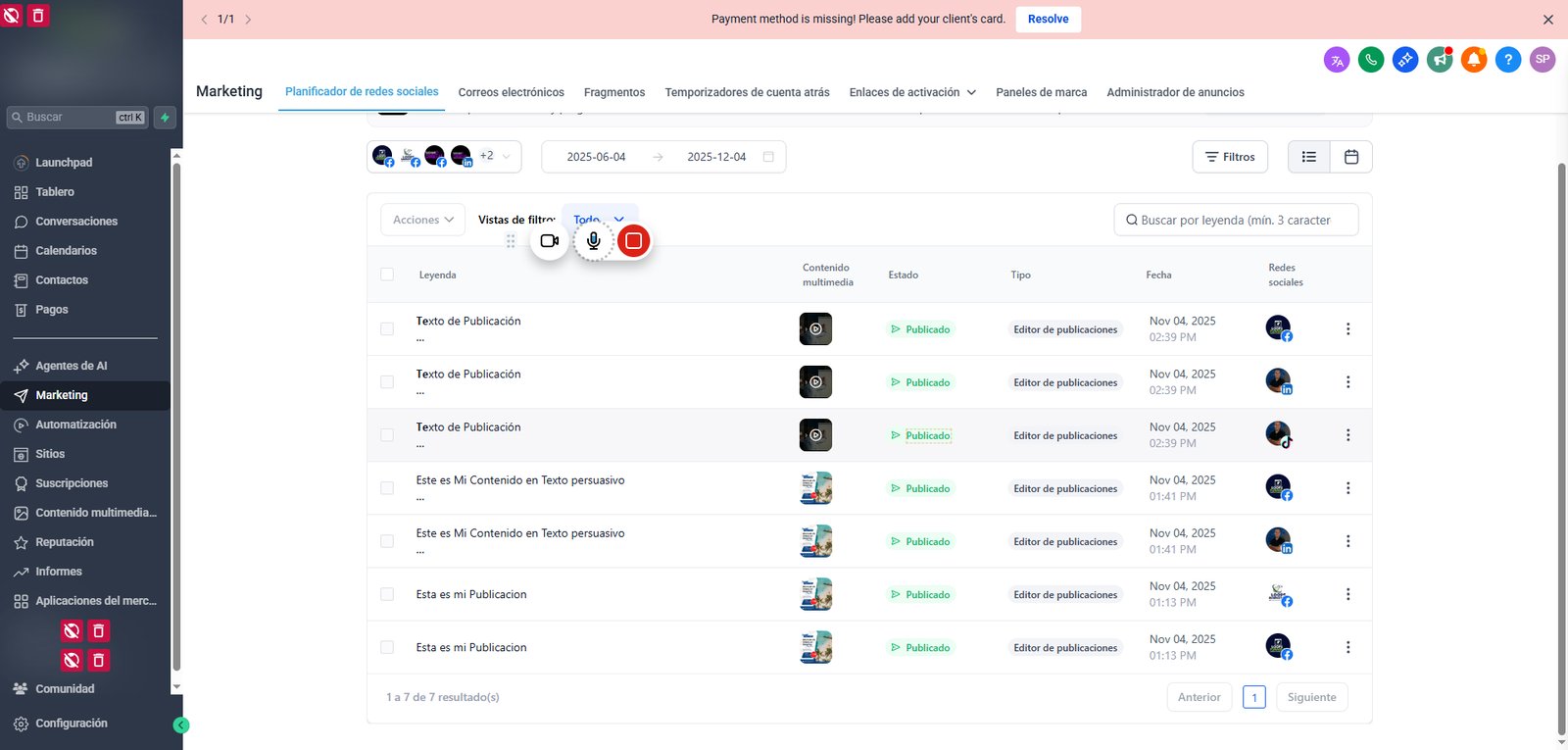Open Enlaces de activación dropdown
Viewport: 1568px width, 750px height.
[912, 92]
